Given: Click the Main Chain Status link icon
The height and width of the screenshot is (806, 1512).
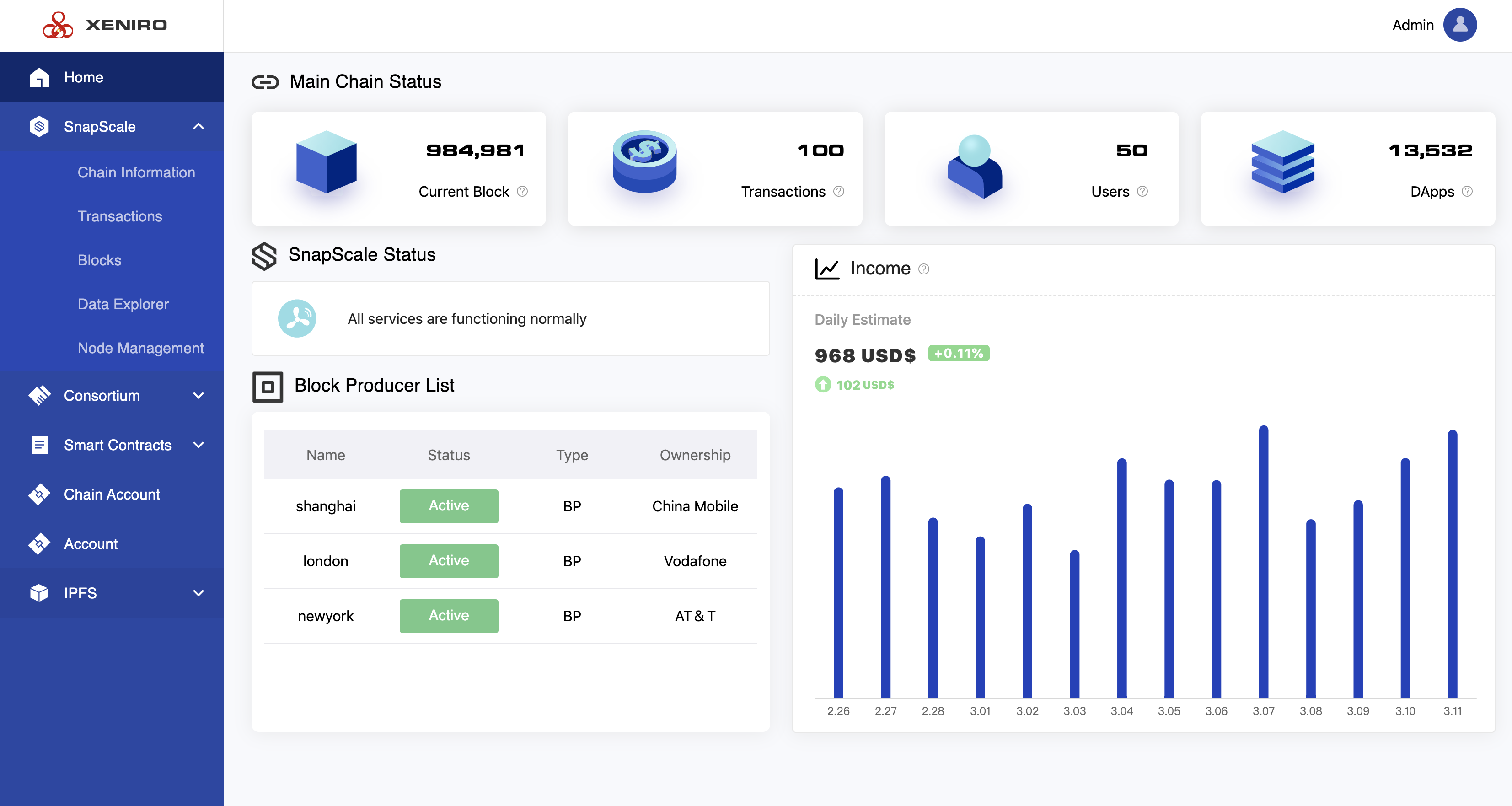Looking at the screenshot, I should (265, 82).
